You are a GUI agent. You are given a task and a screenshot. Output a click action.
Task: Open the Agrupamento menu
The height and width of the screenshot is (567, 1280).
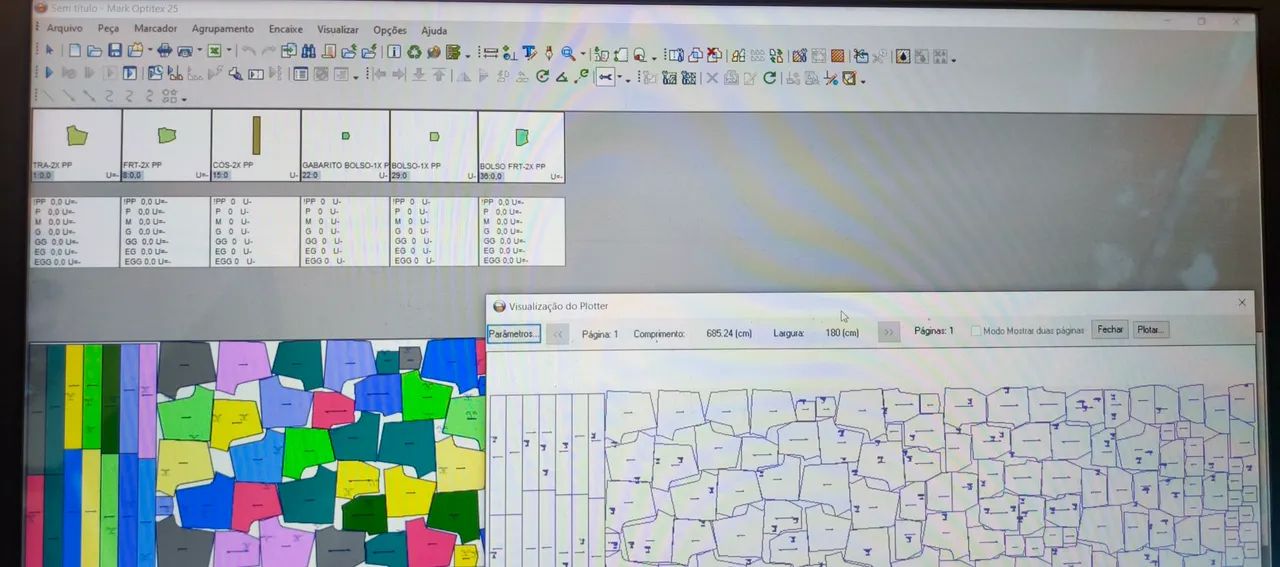click(x=223, y=29)
